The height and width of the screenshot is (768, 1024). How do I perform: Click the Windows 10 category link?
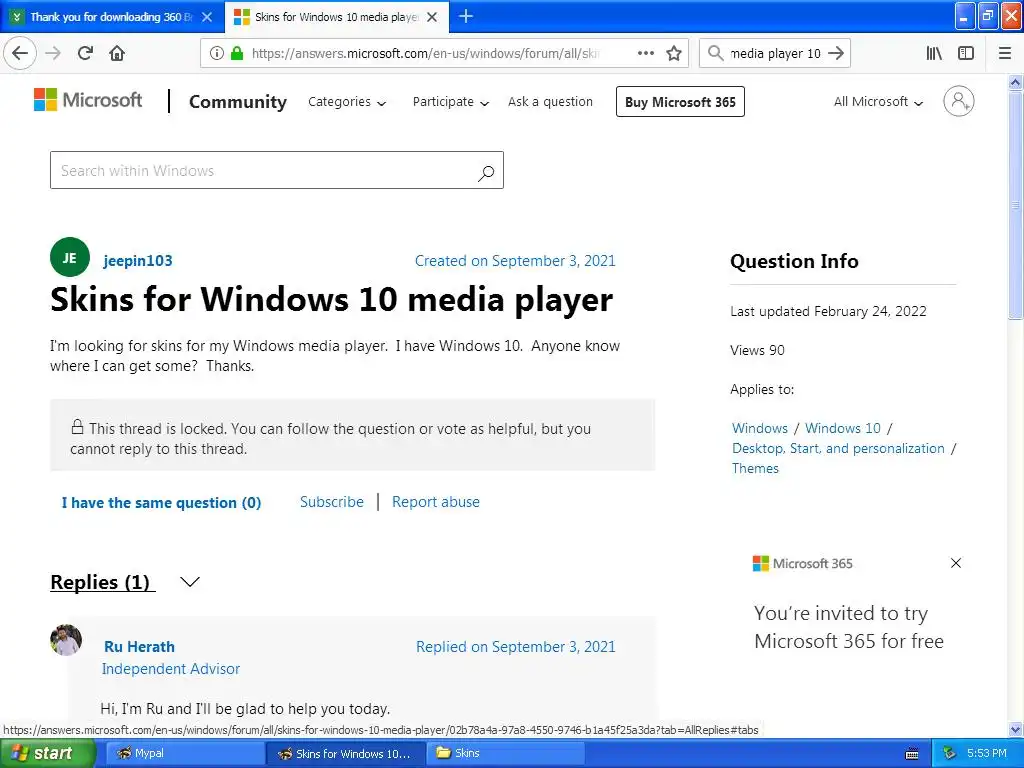(842, 428)
